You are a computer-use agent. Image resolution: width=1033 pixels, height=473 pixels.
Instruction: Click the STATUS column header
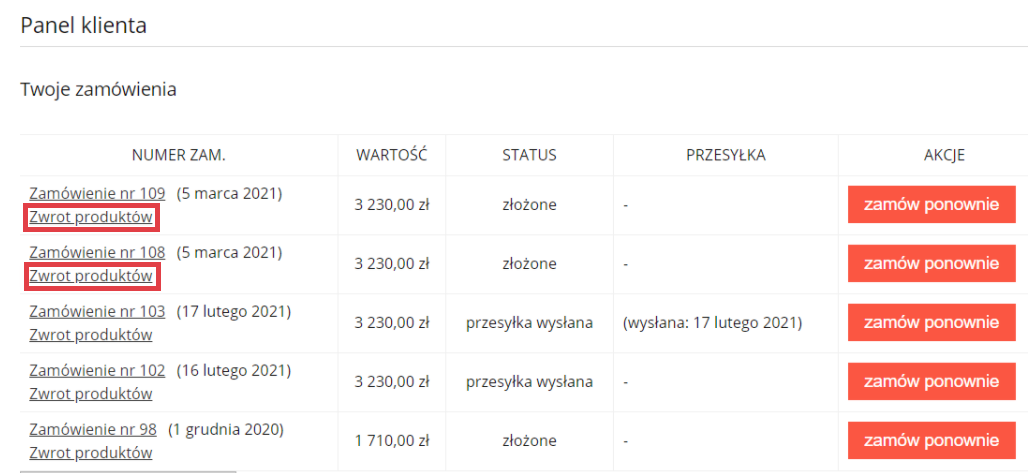pyautogui.click(x=529, y=155)
